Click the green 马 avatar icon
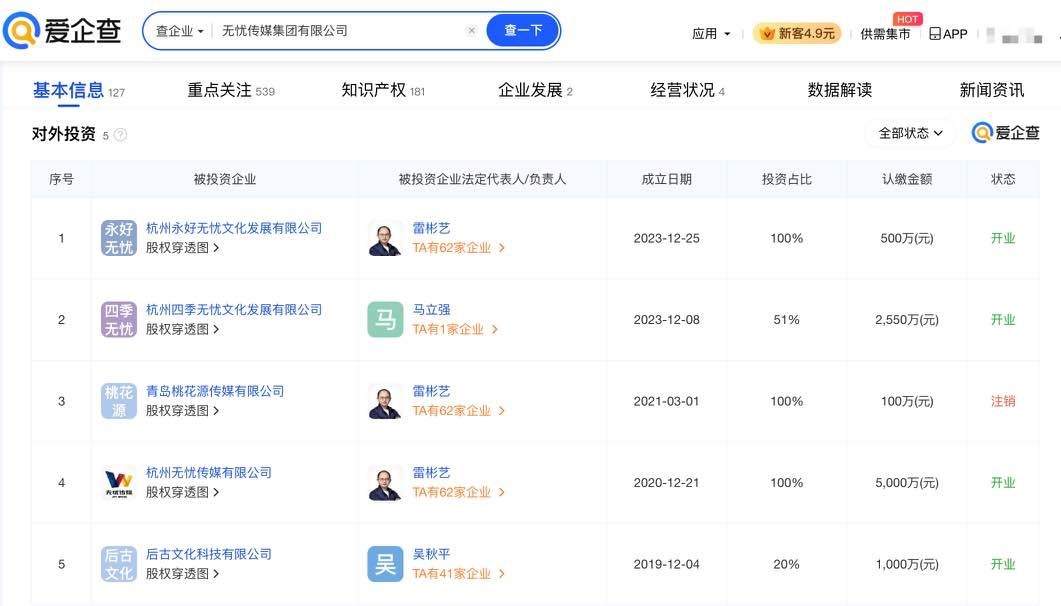 pyautogui.click(x=385, y=319)
